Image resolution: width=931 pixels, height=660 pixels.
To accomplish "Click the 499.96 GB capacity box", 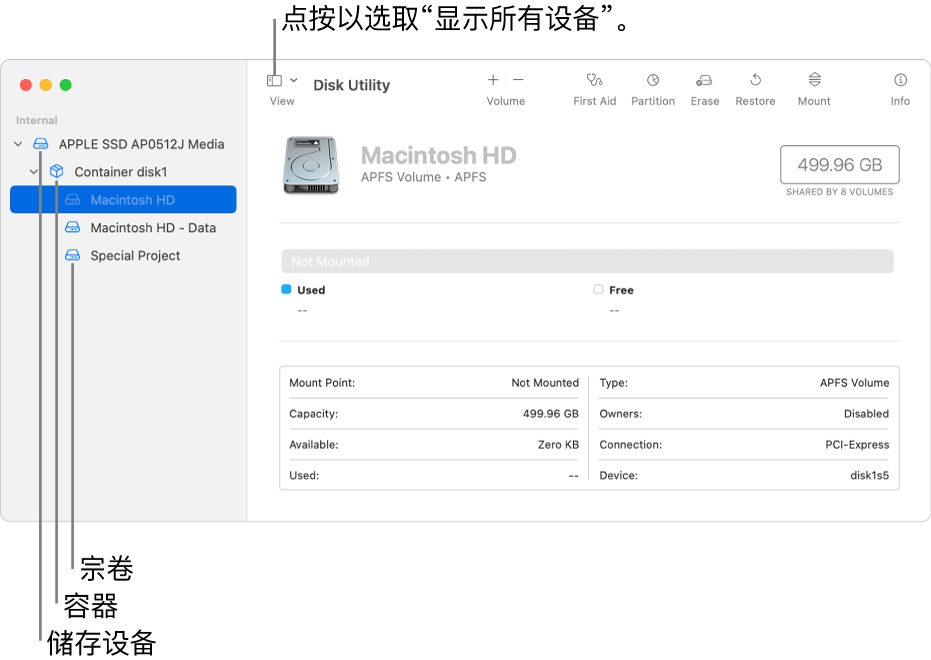I will (x=840, y=164).
